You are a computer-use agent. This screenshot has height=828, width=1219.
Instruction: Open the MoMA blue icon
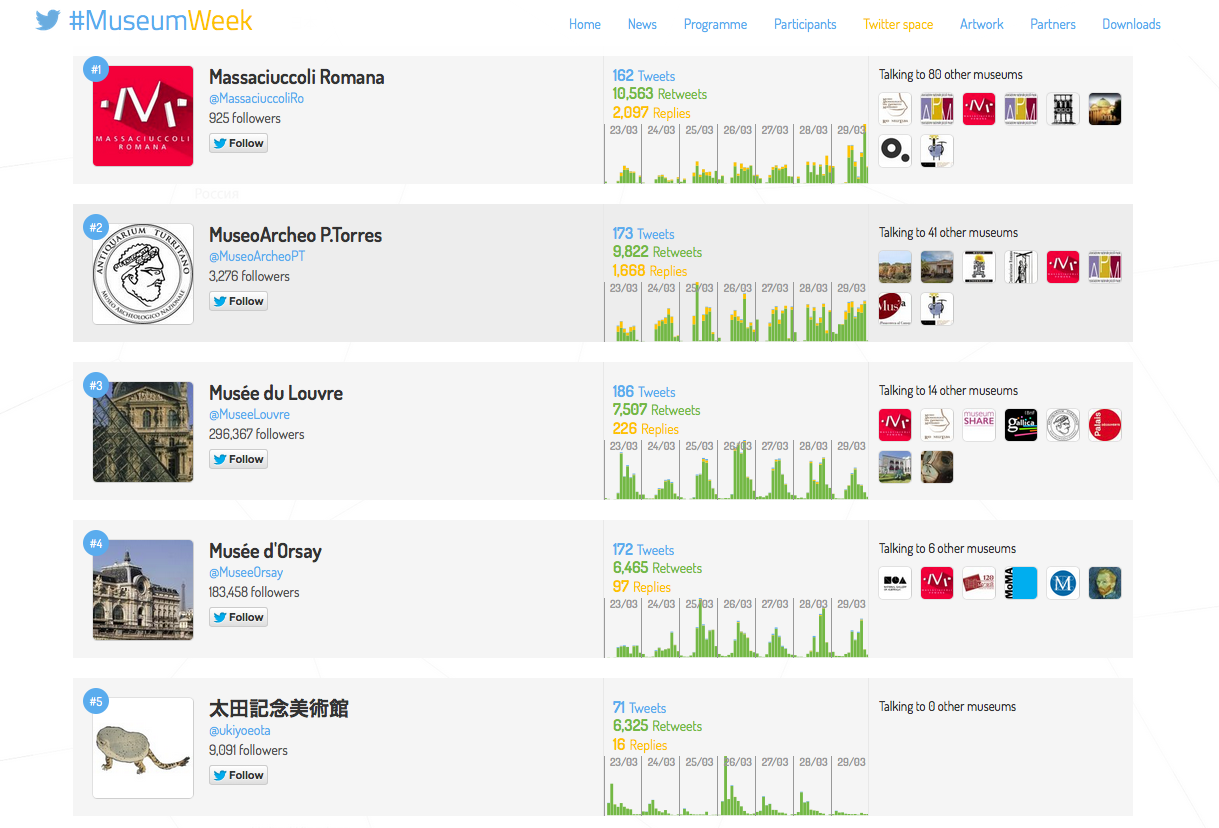pyautogui.click(x=1021, y=583)
